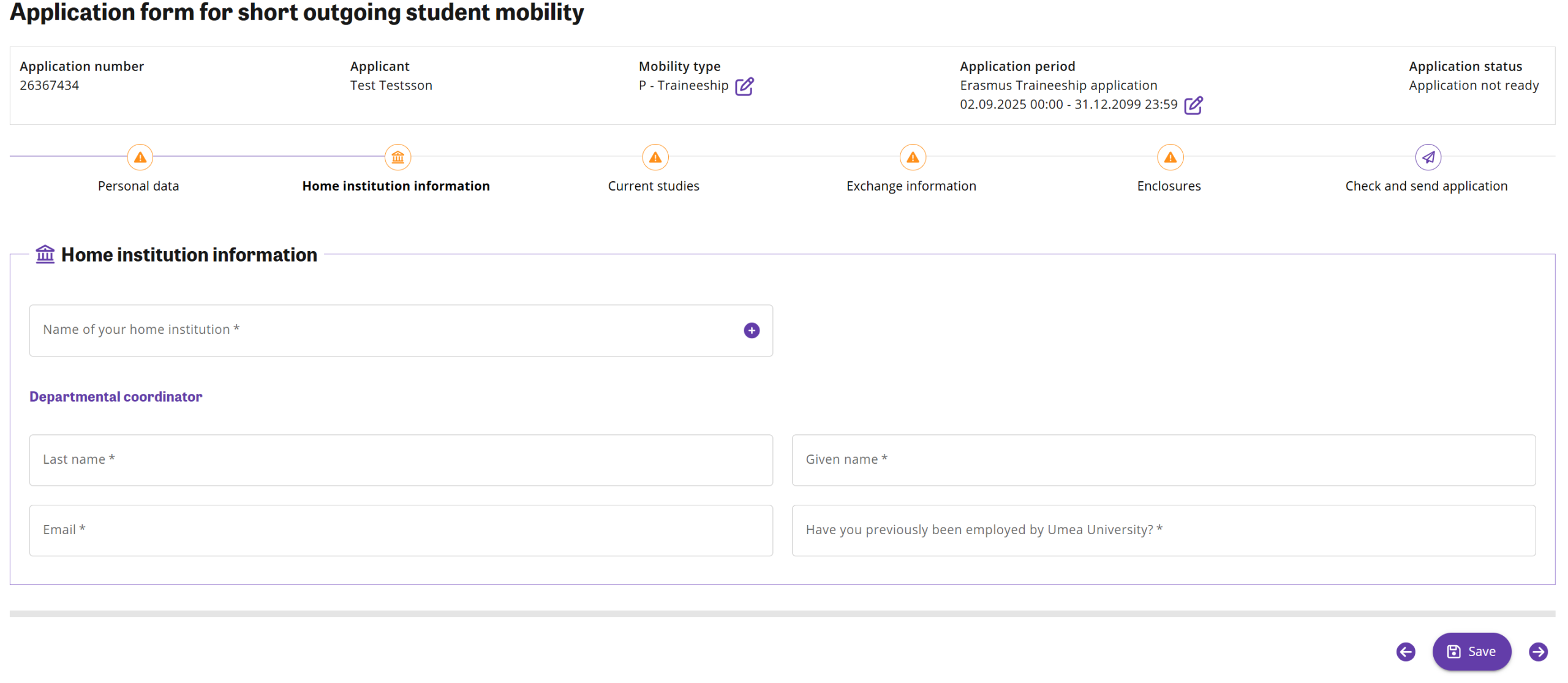The image size is (1568, 683).
Task: Edit the Application period pencil icon
Action: coord(1193,105)
